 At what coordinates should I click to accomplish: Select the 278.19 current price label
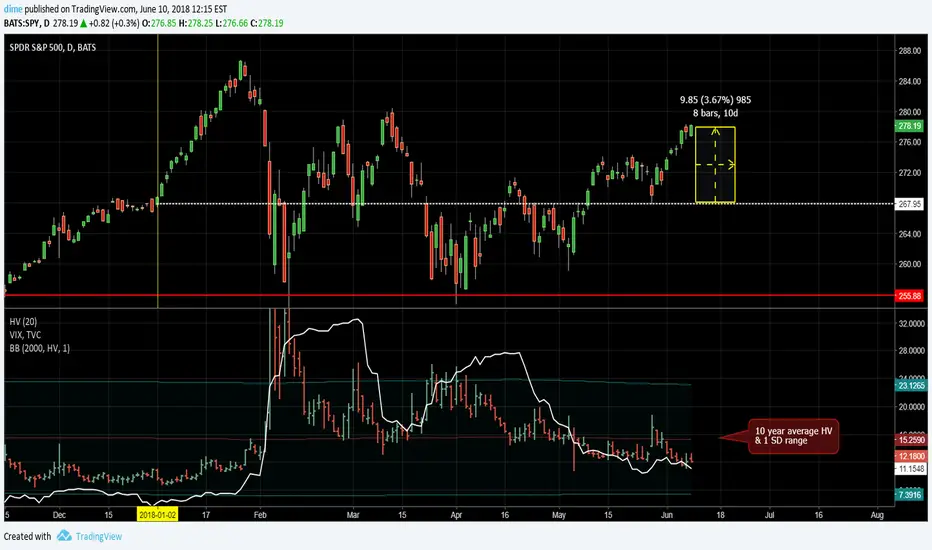(909, 126)
